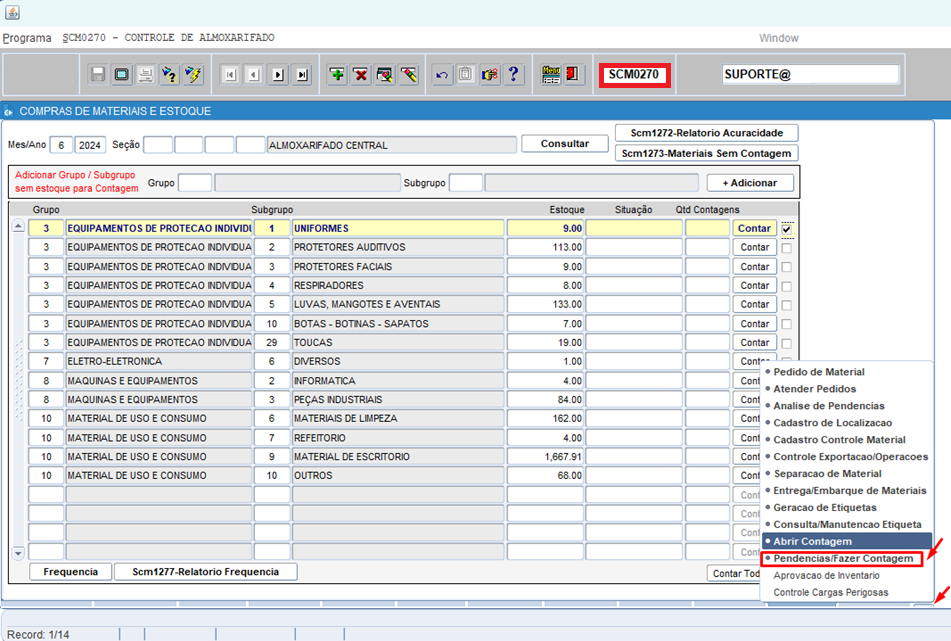Open Scm1273-Materiais Sem Contagem report
Screen dimensions: 951x641
[x=707, y=153]
